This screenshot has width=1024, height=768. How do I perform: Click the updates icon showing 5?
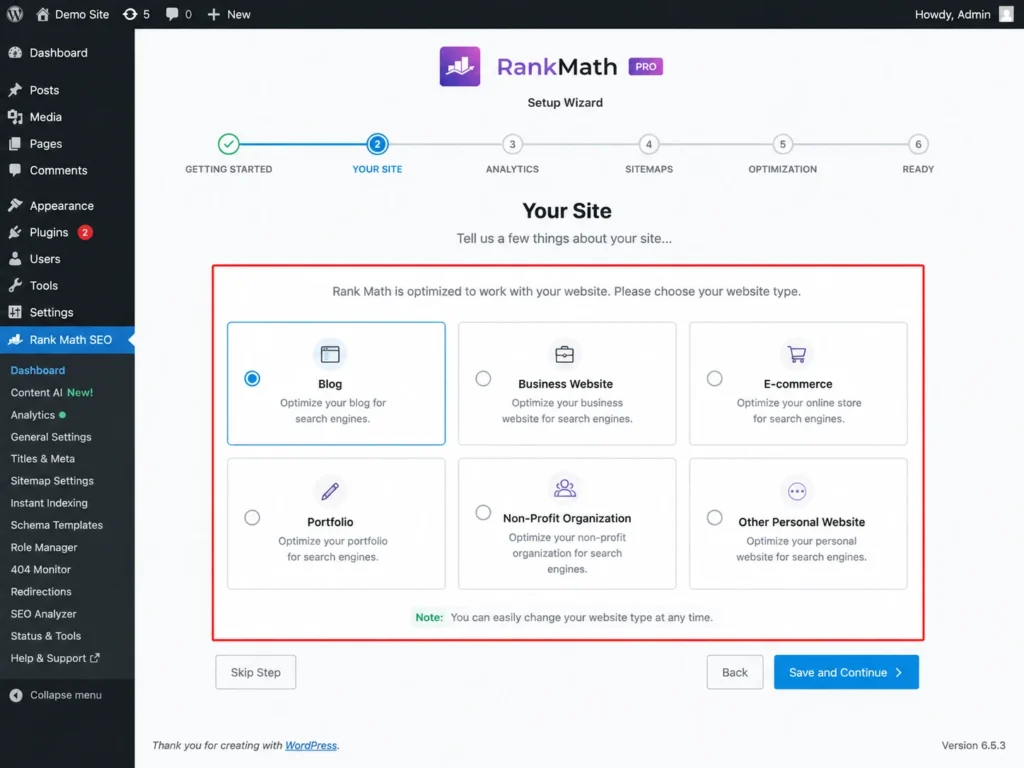tap(130, 14)
